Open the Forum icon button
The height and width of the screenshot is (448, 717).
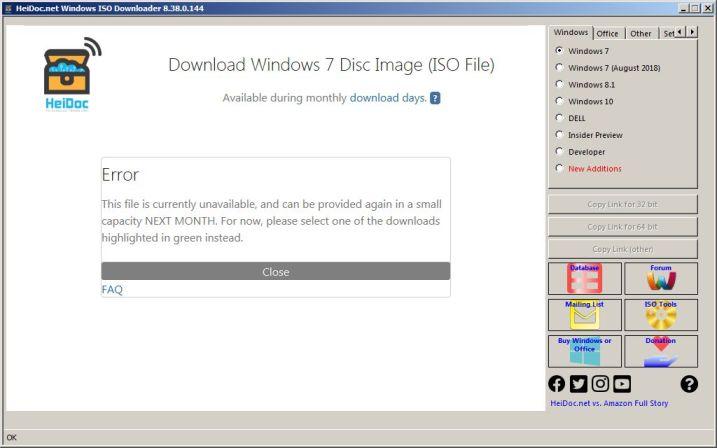tap(661, 278)
